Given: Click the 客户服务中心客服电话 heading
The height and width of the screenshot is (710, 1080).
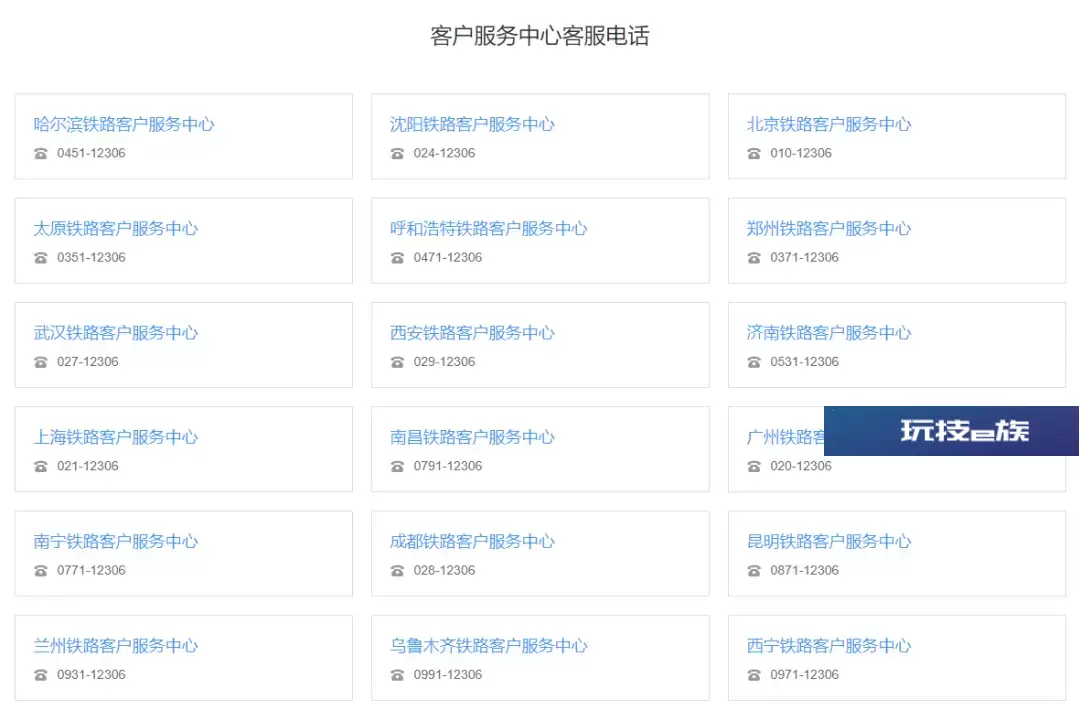Looking at the screenshot, I should [x=540, y=36].
